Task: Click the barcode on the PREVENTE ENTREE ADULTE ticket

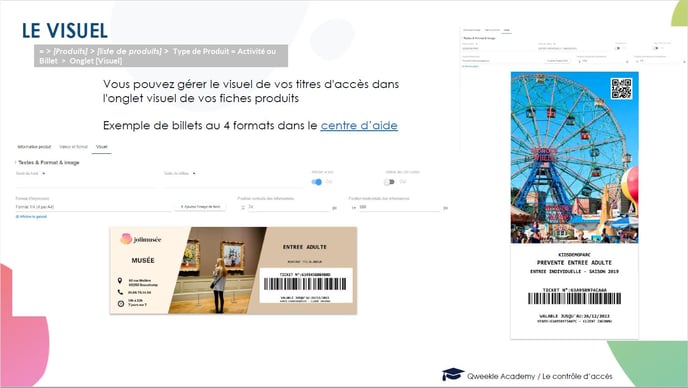Action: [x=574, y=298]
